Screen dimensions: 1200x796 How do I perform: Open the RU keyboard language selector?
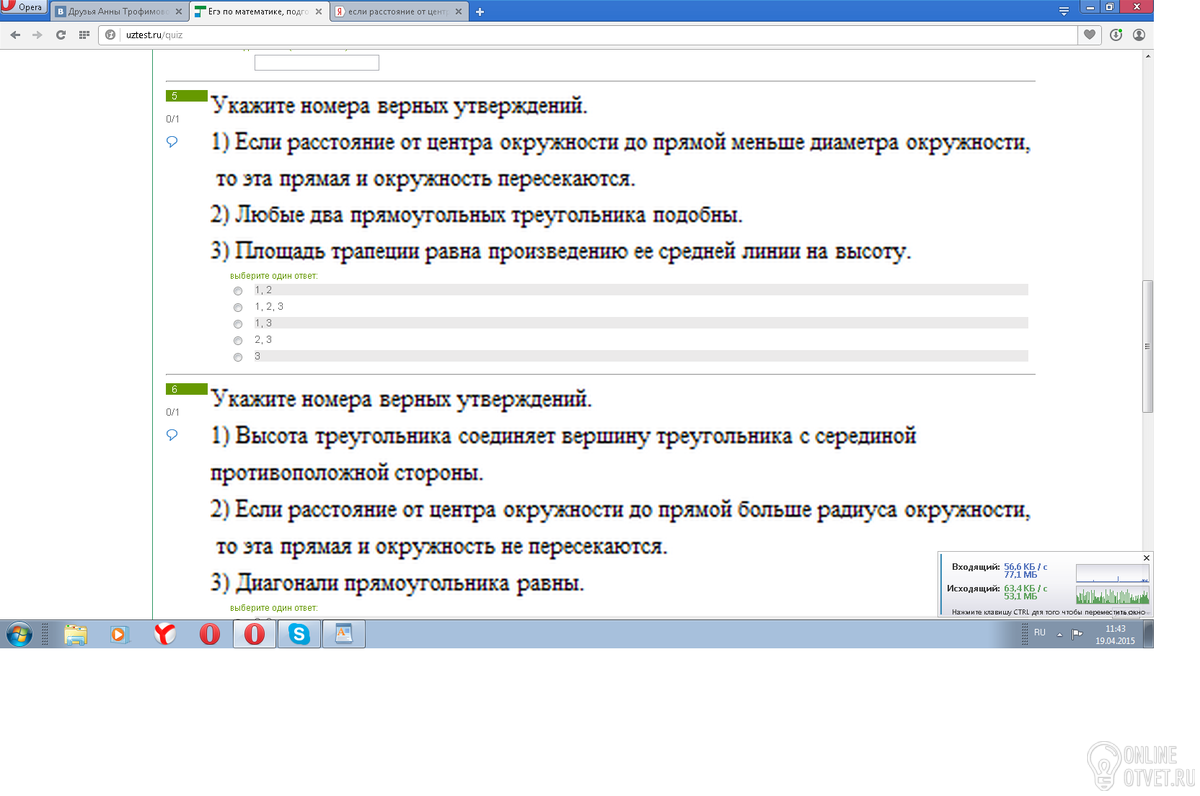1040,632
